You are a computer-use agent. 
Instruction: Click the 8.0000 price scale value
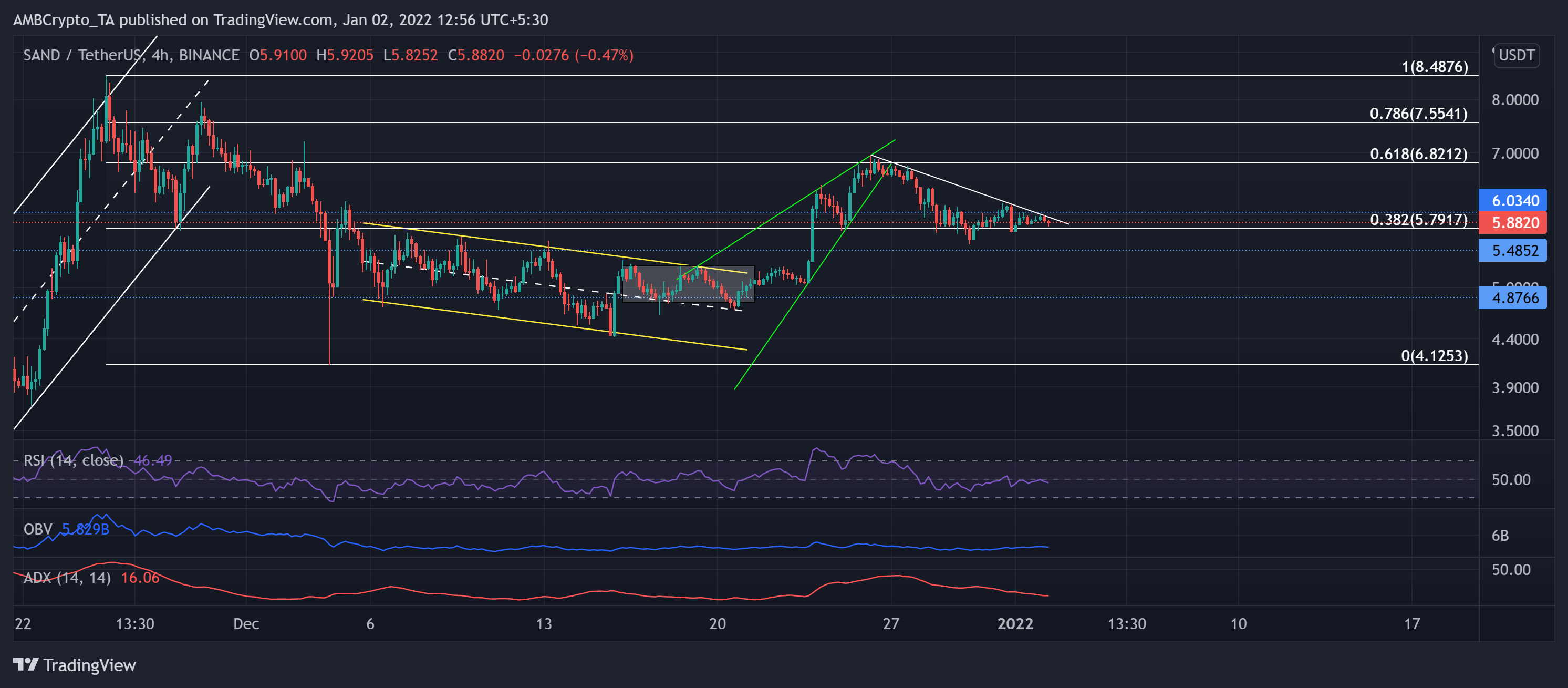pos(1514,100)
